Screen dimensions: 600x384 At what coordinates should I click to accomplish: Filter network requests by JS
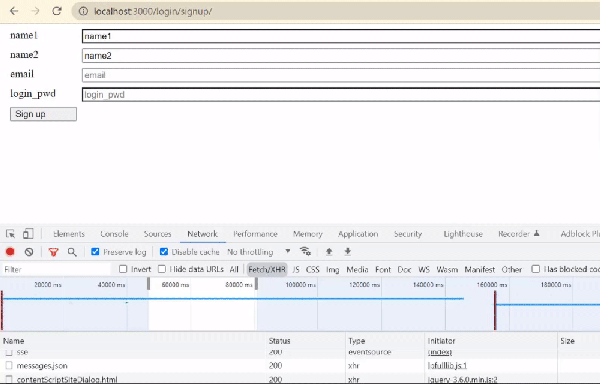pos(296,269)
